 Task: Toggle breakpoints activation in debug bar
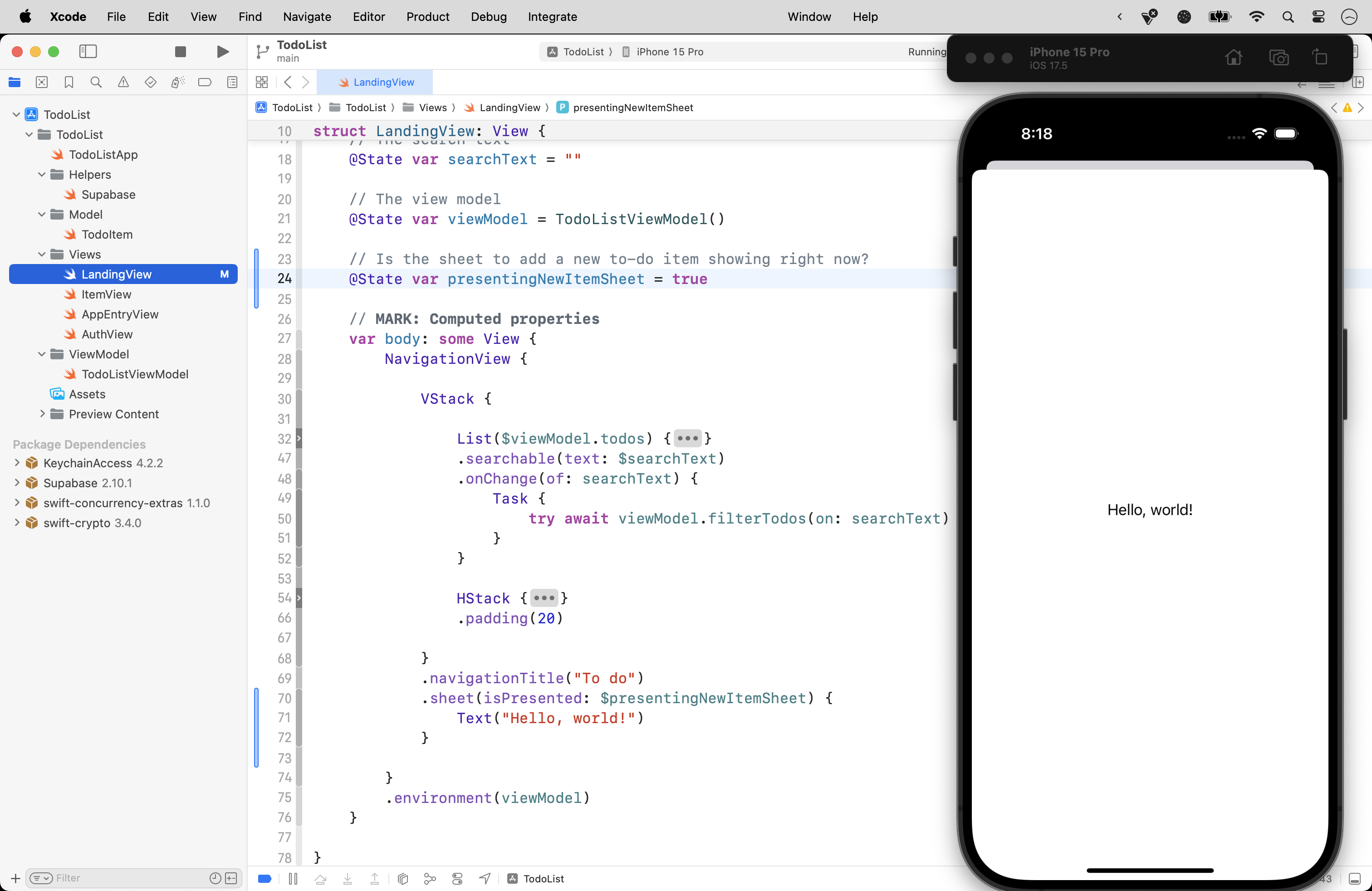[x=265, y=878]
